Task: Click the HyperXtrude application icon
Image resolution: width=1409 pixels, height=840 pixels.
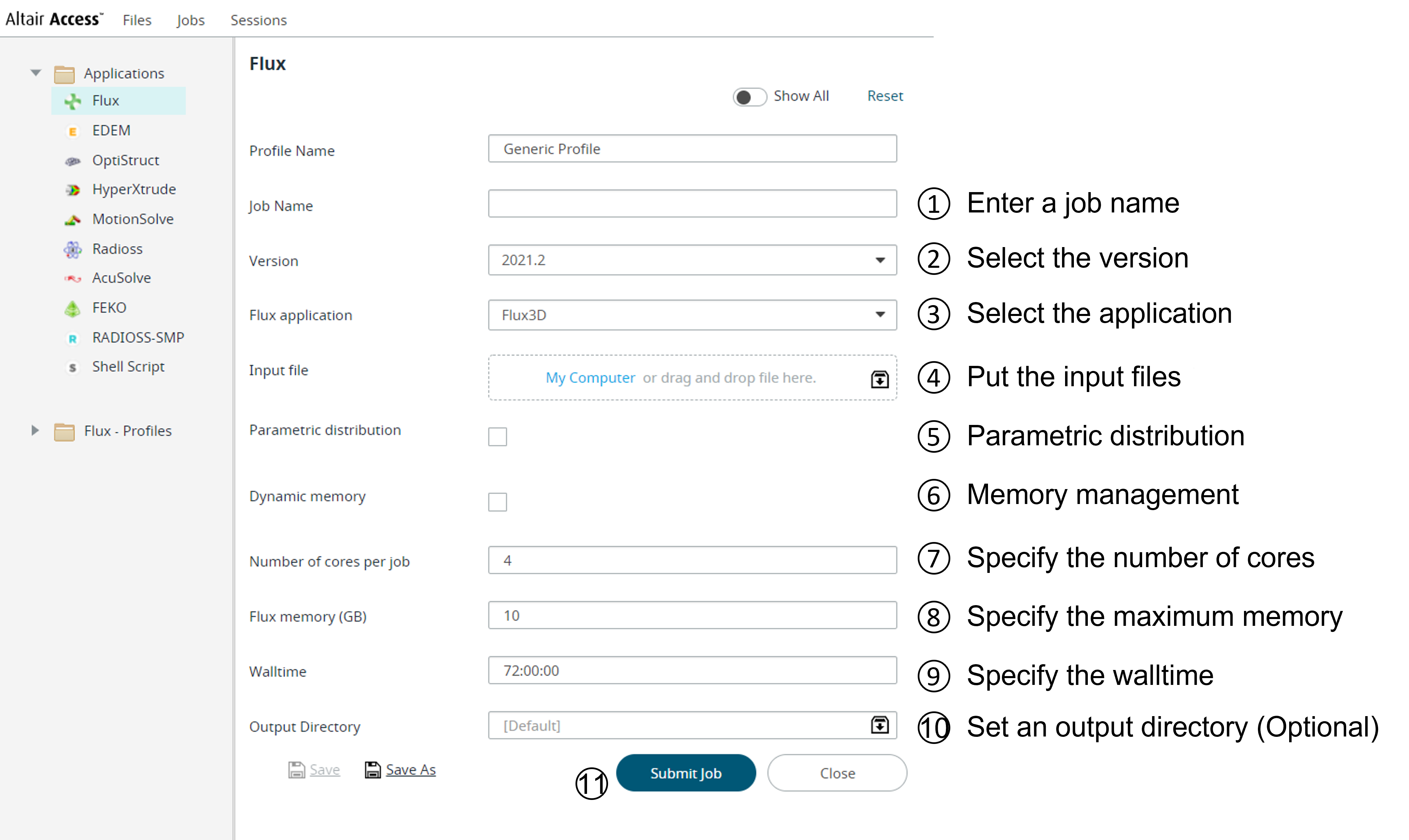Action: [x=72, y=190]
